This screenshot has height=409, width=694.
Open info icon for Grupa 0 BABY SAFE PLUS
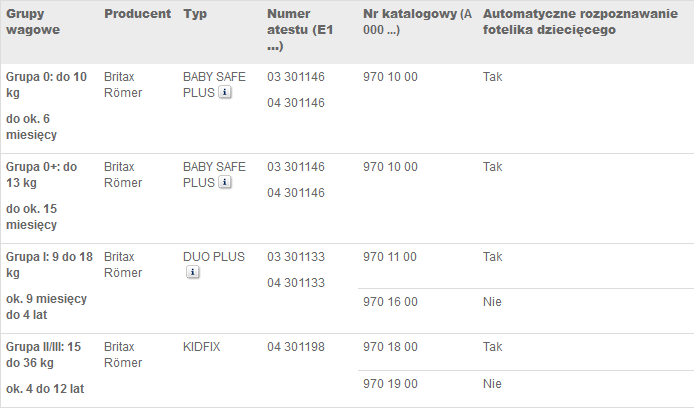(225, 92)
